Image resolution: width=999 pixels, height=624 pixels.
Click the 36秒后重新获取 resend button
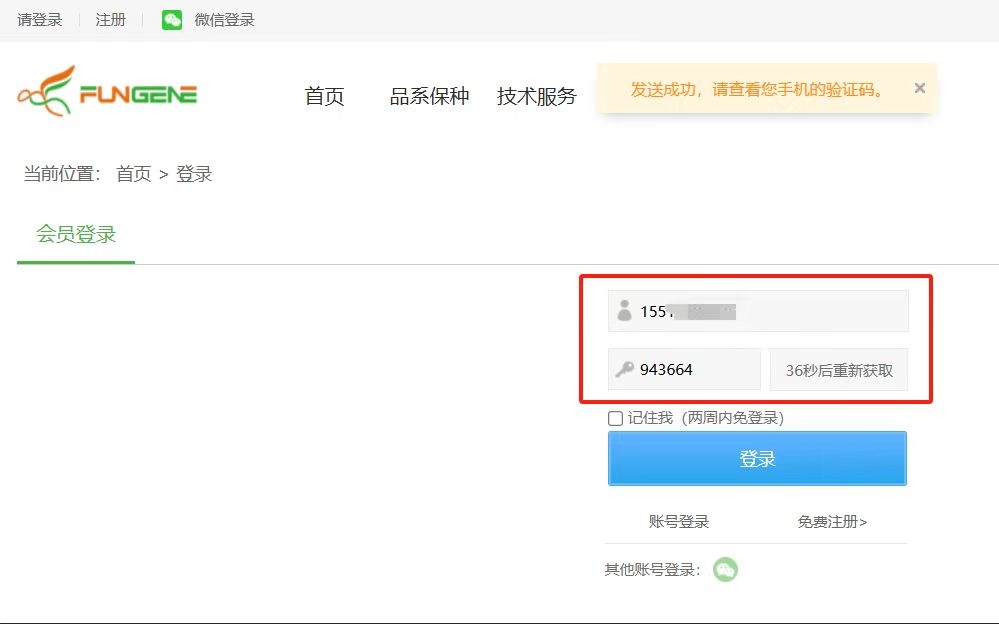839,370
